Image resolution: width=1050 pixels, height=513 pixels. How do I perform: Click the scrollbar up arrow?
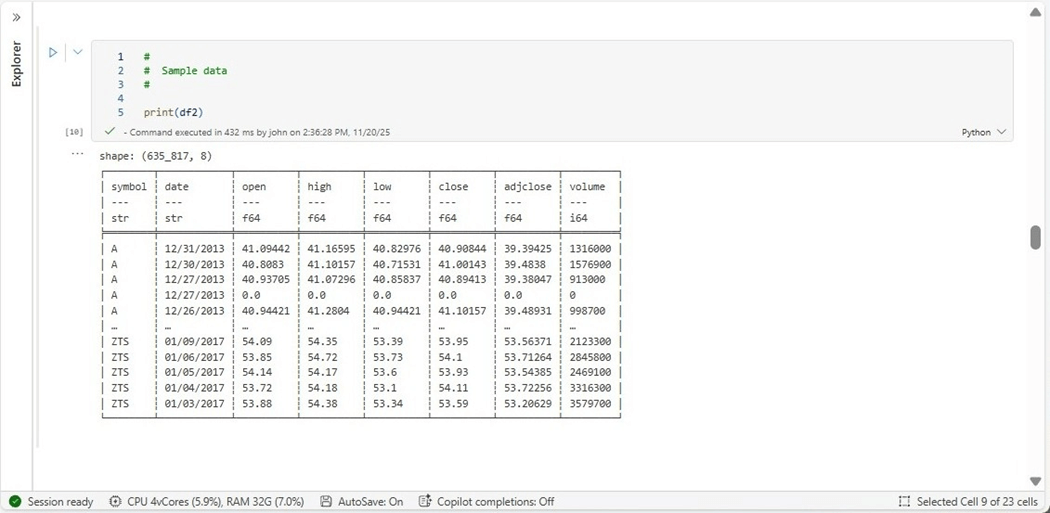tap(1035, 11)
